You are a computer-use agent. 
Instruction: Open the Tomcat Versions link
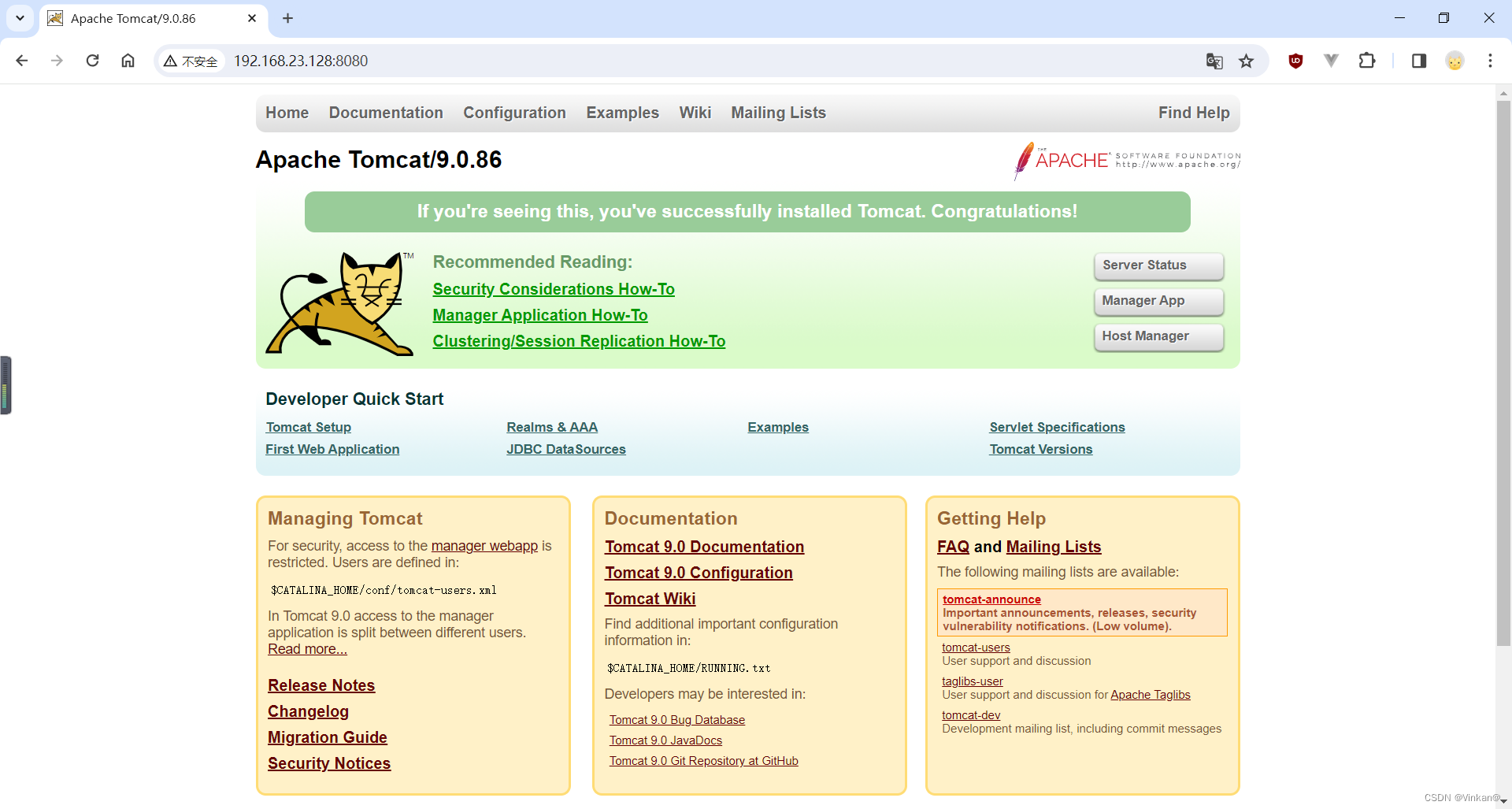1041,449
